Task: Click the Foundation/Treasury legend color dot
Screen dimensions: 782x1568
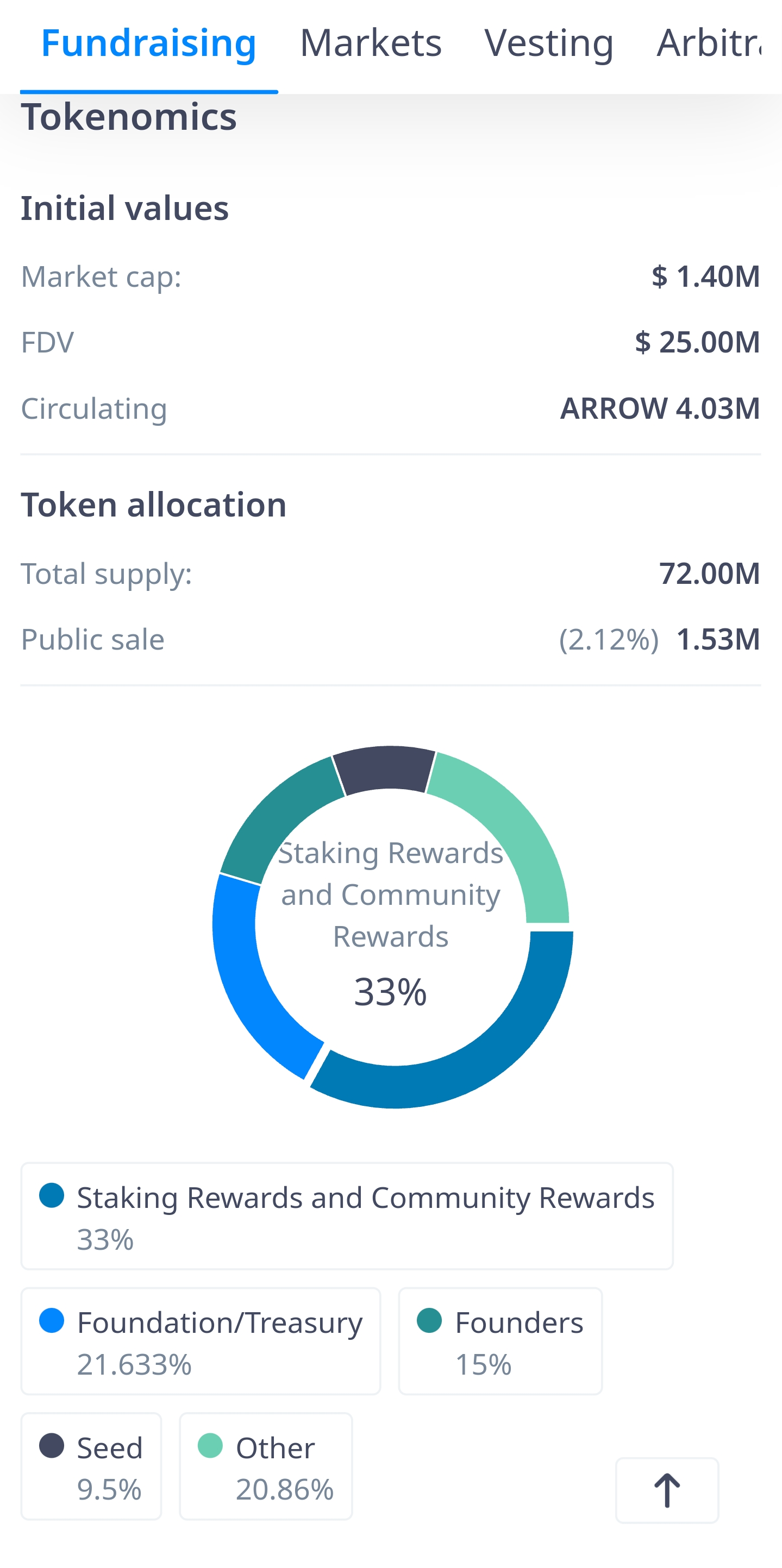Action: coord(52,1320)
